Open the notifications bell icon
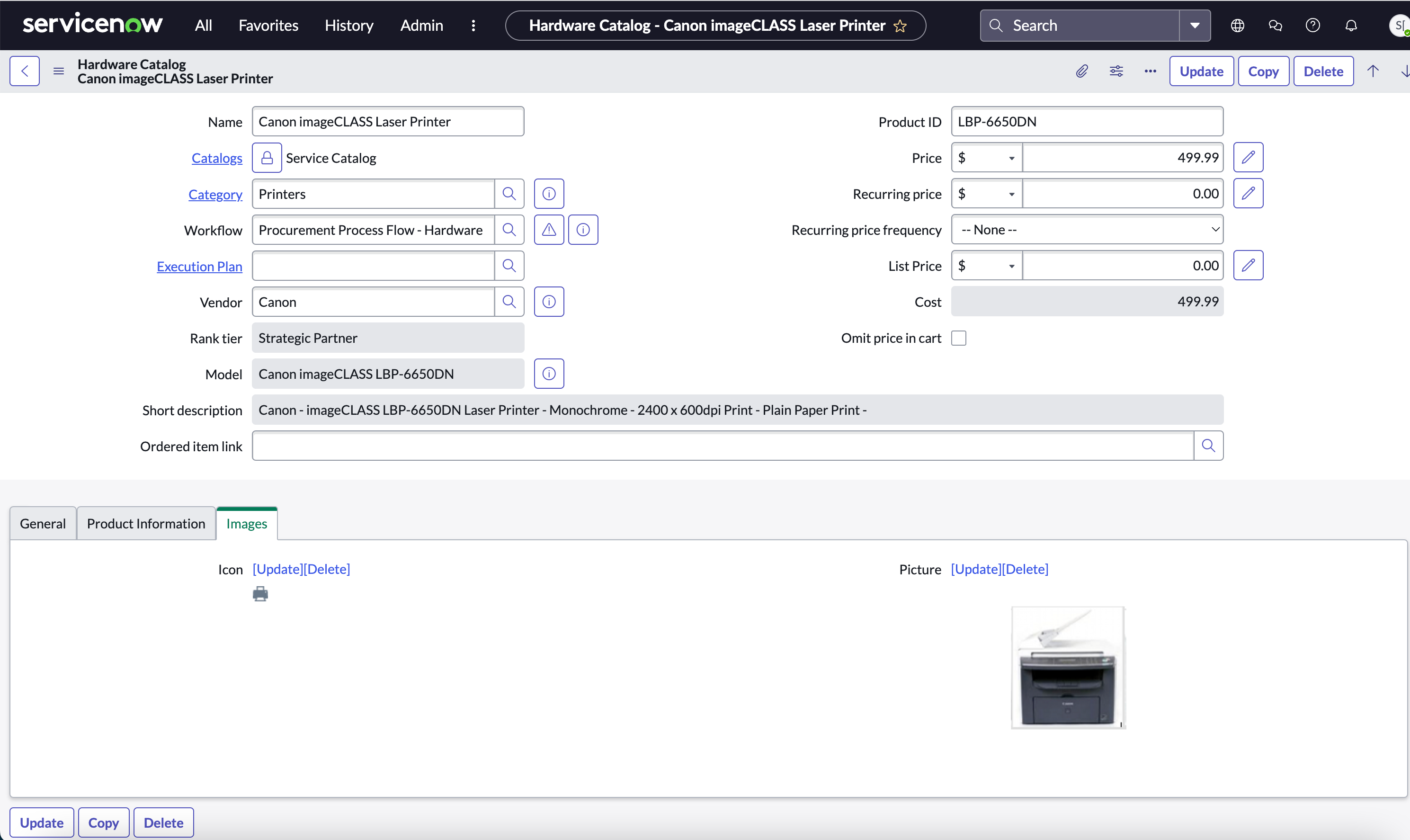Image resolution: width=1410 pixels, height=840 pixels. tap(1351, 26)
